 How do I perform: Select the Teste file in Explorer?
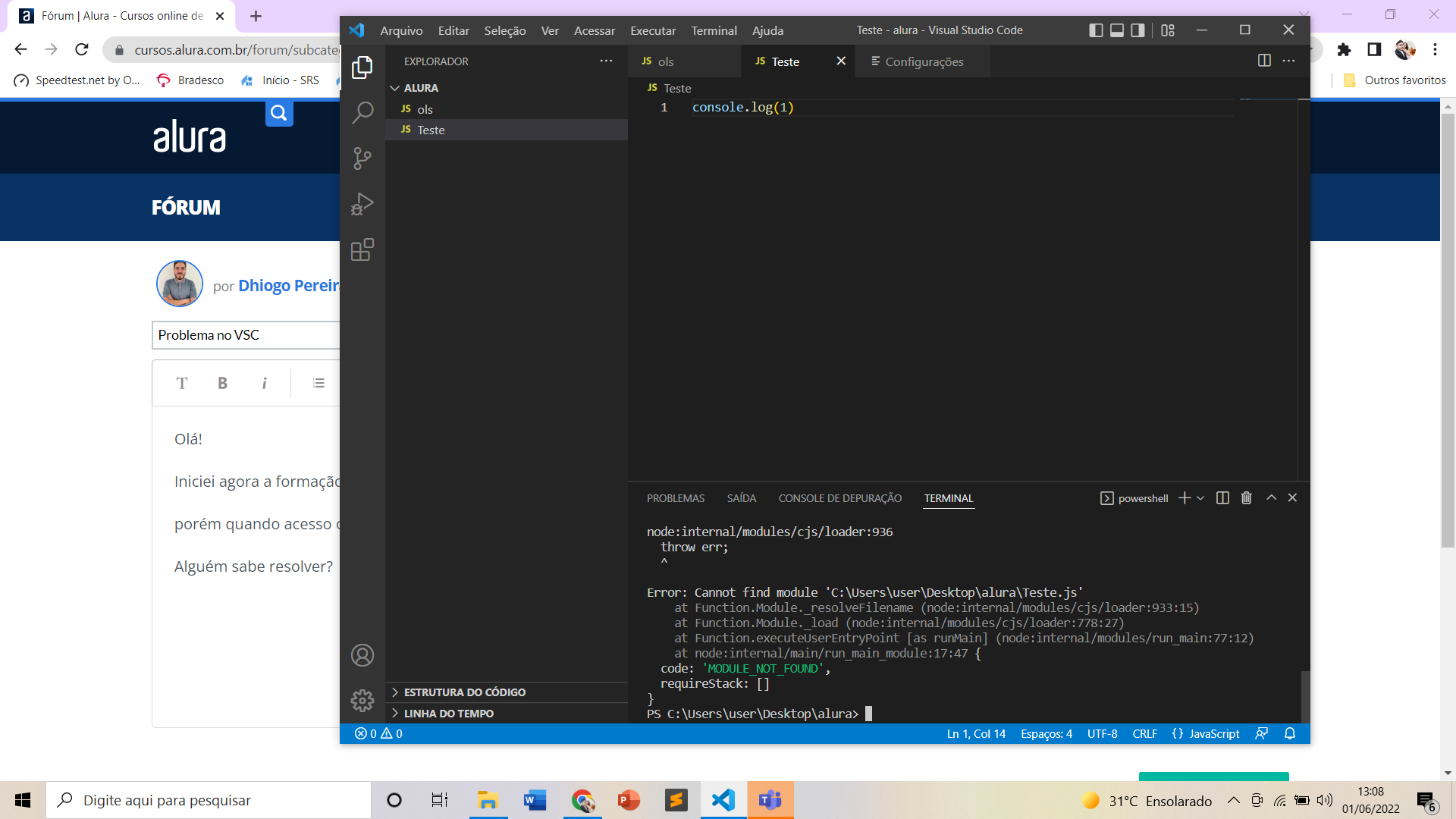tap(507, 130)
